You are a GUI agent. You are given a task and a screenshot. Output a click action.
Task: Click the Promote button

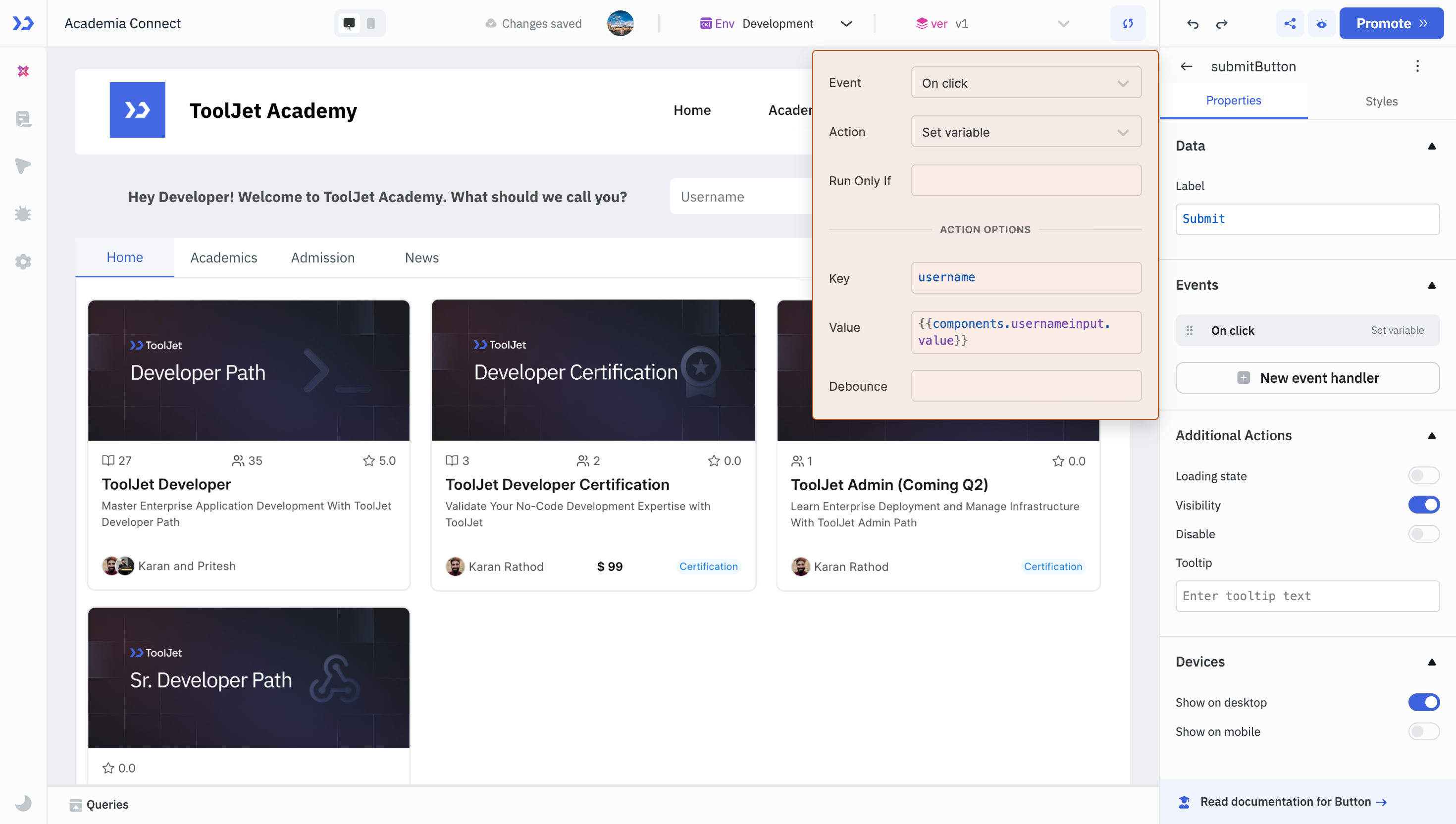(1391, 24)
